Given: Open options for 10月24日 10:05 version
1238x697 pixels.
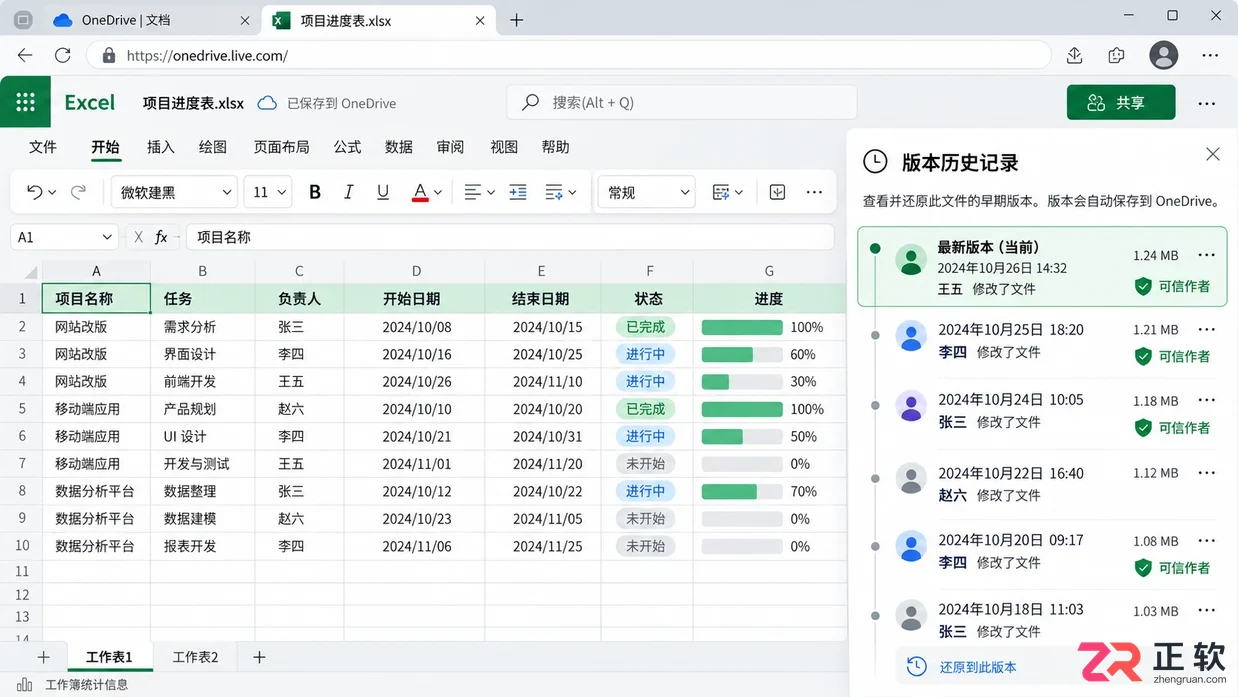Looking at the screenshot, I should [1207, 400].
